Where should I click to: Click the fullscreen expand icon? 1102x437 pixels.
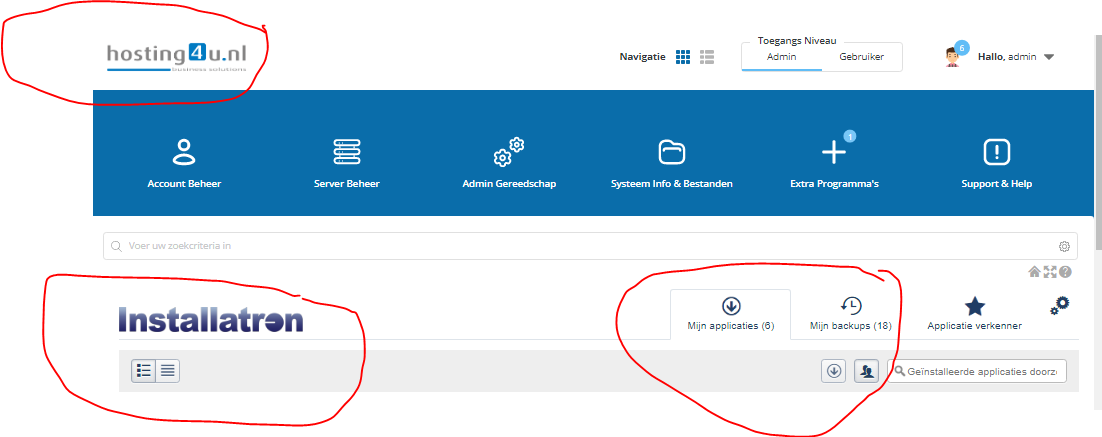(x=1050, y=272)
